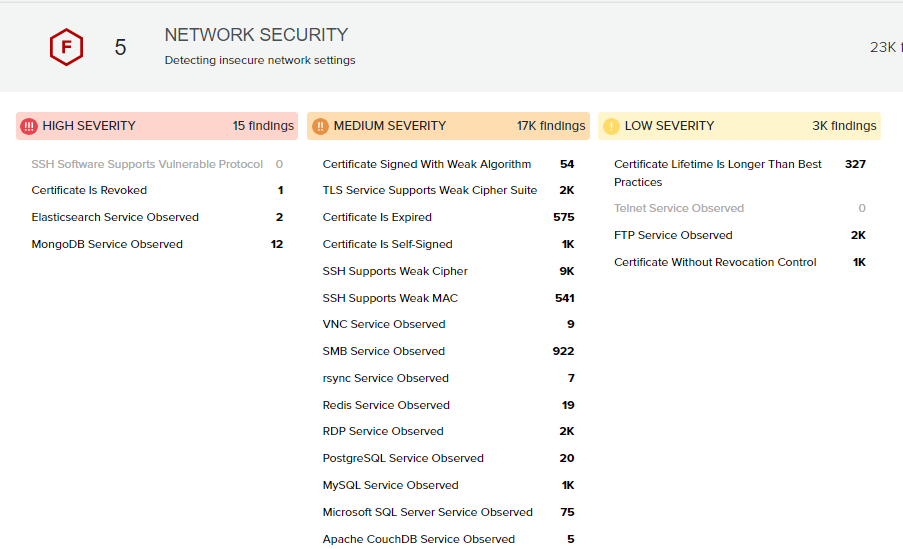View TLS Service Supports Weak Cipher Suite
Viewport: 903px width, 549px height.
coord(429,190)
